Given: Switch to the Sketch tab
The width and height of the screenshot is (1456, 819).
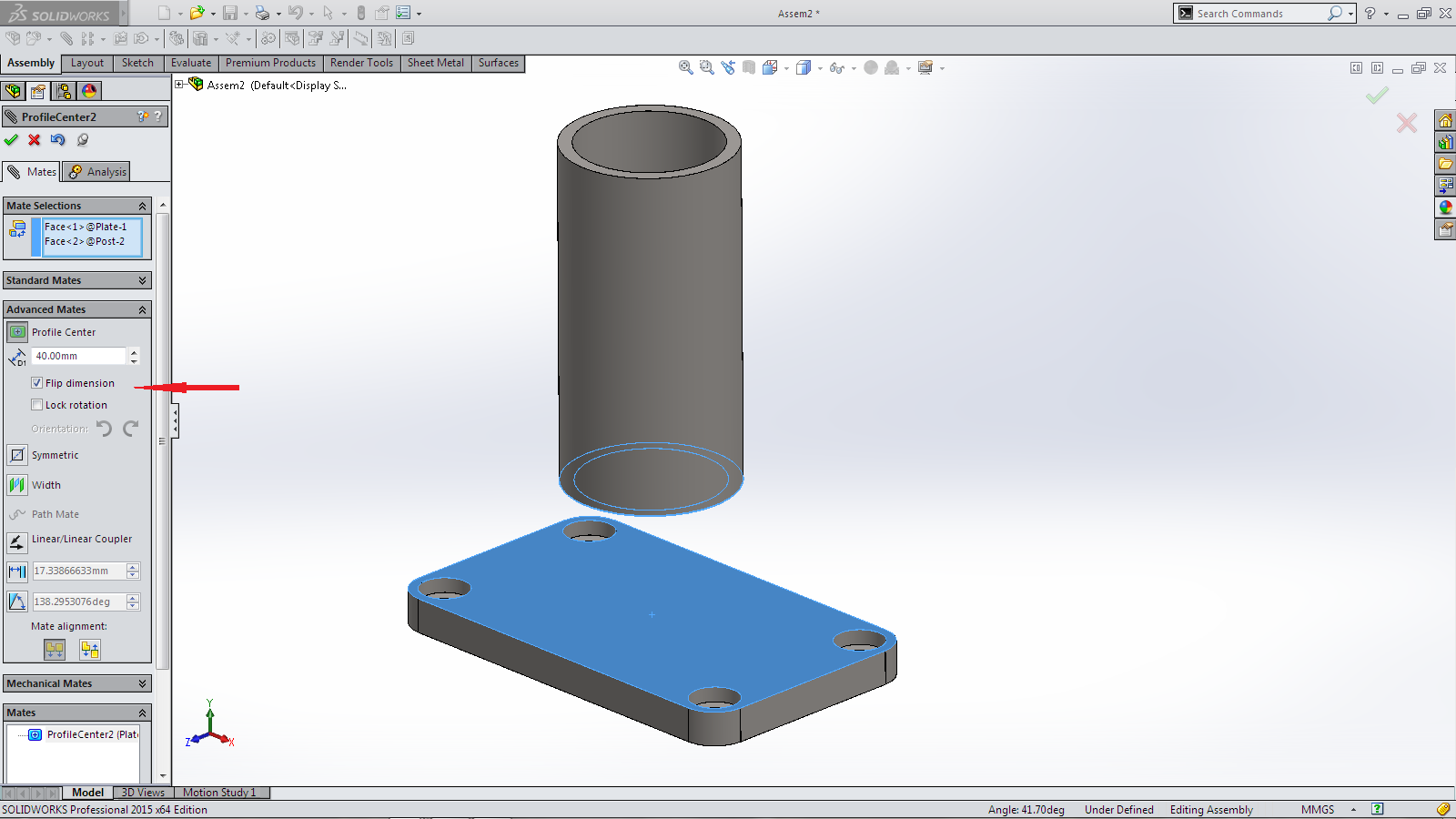Looking at the screenshot, I should 137,63.
